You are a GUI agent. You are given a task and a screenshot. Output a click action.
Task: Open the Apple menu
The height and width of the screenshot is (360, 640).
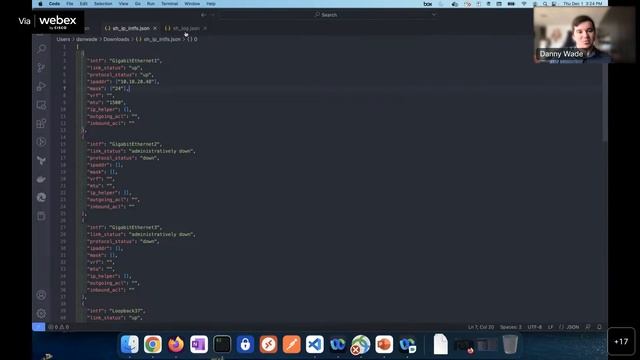click(40, 4)
